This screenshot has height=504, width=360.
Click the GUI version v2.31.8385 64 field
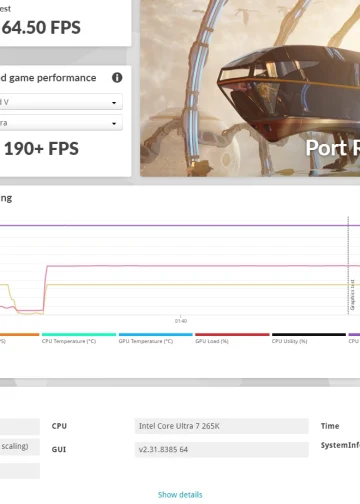221,449
